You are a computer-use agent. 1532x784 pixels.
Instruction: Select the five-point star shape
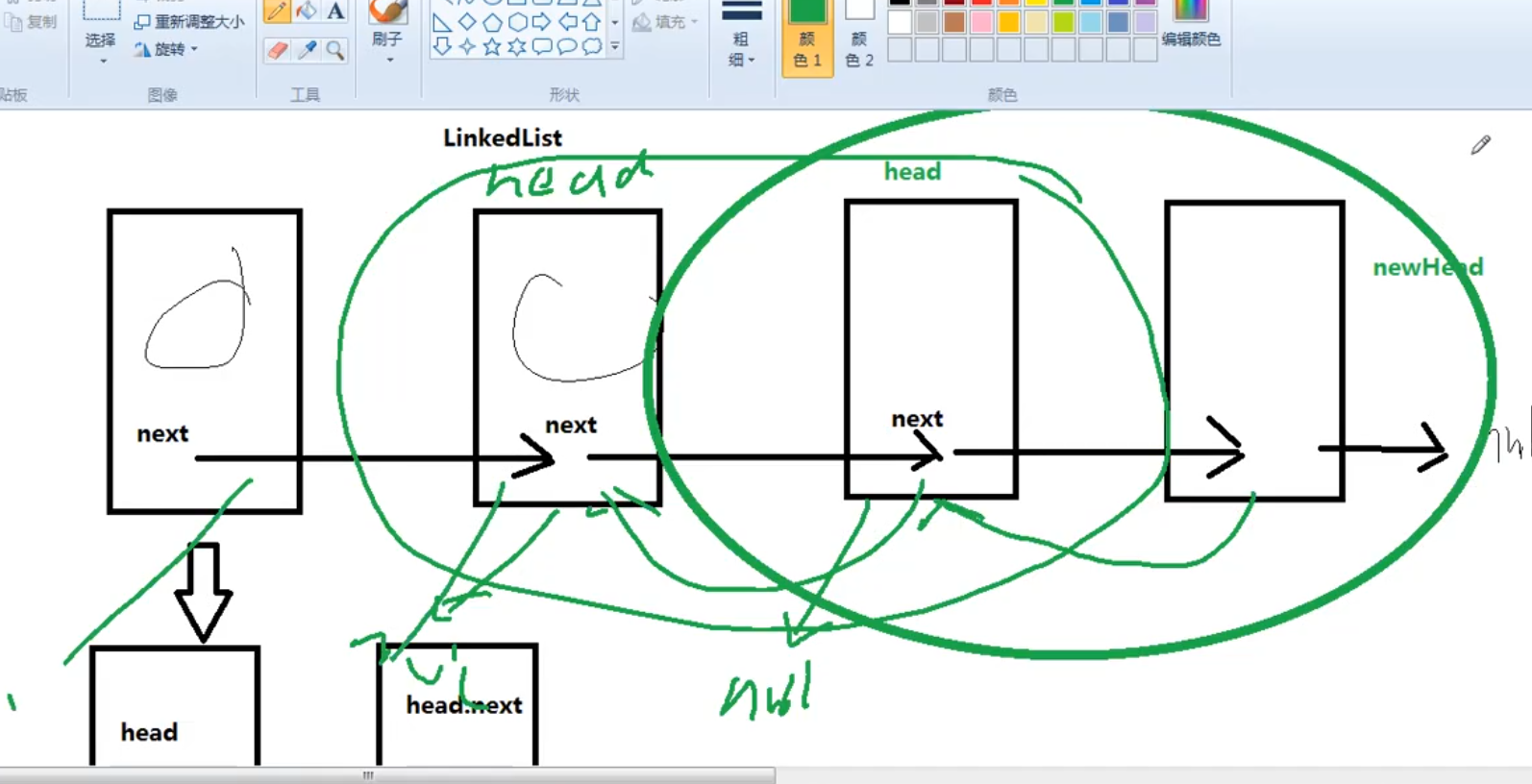click(x=492, y=46)
